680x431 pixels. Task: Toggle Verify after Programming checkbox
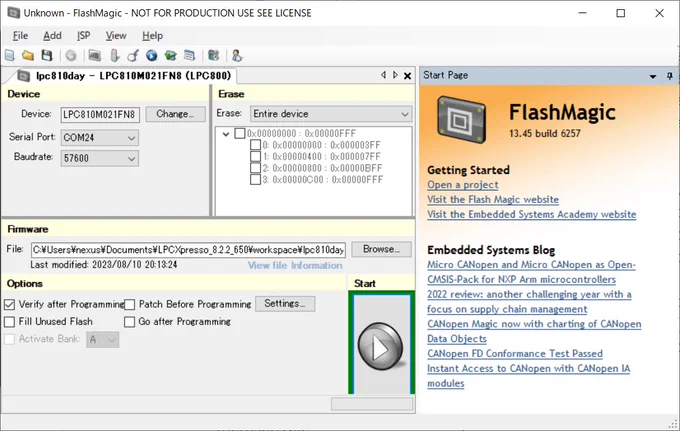tap(10, 304)
